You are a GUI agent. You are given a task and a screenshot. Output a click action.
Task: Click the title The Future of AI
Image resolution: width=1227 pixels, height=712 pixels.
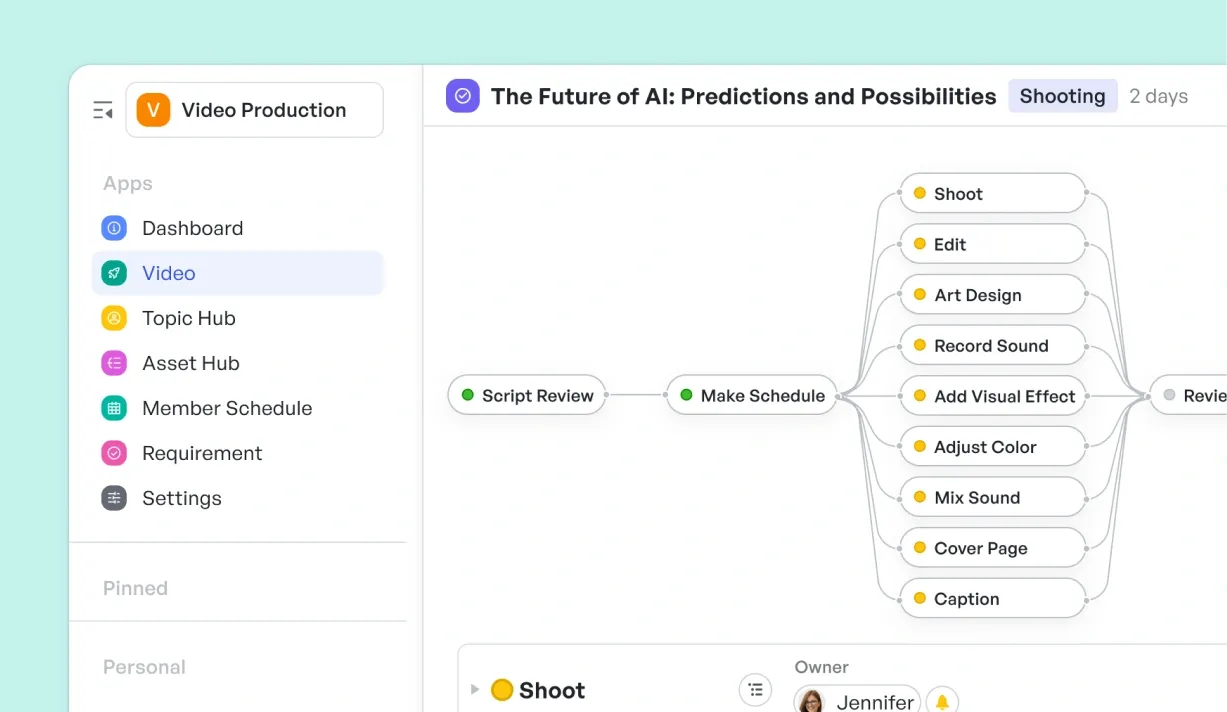point(743,96)
